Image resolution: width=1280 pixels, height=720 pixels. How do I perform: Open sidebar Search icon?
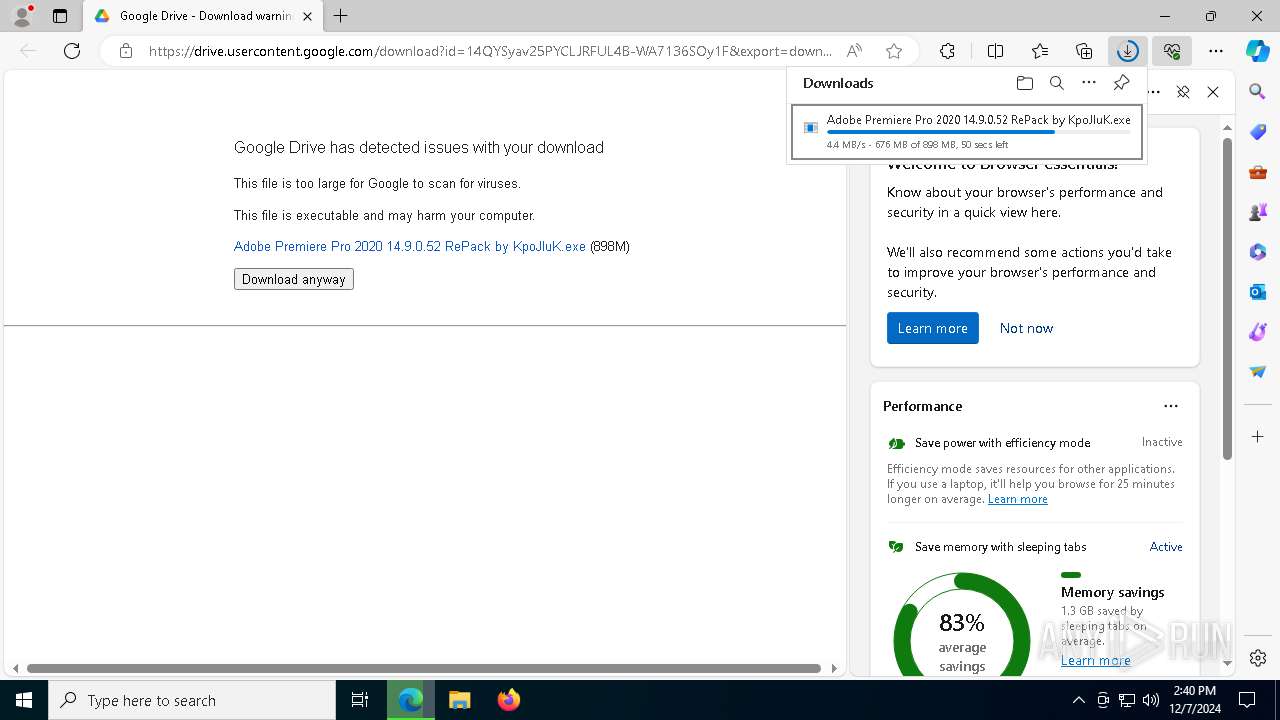(x=1258, y=92)
